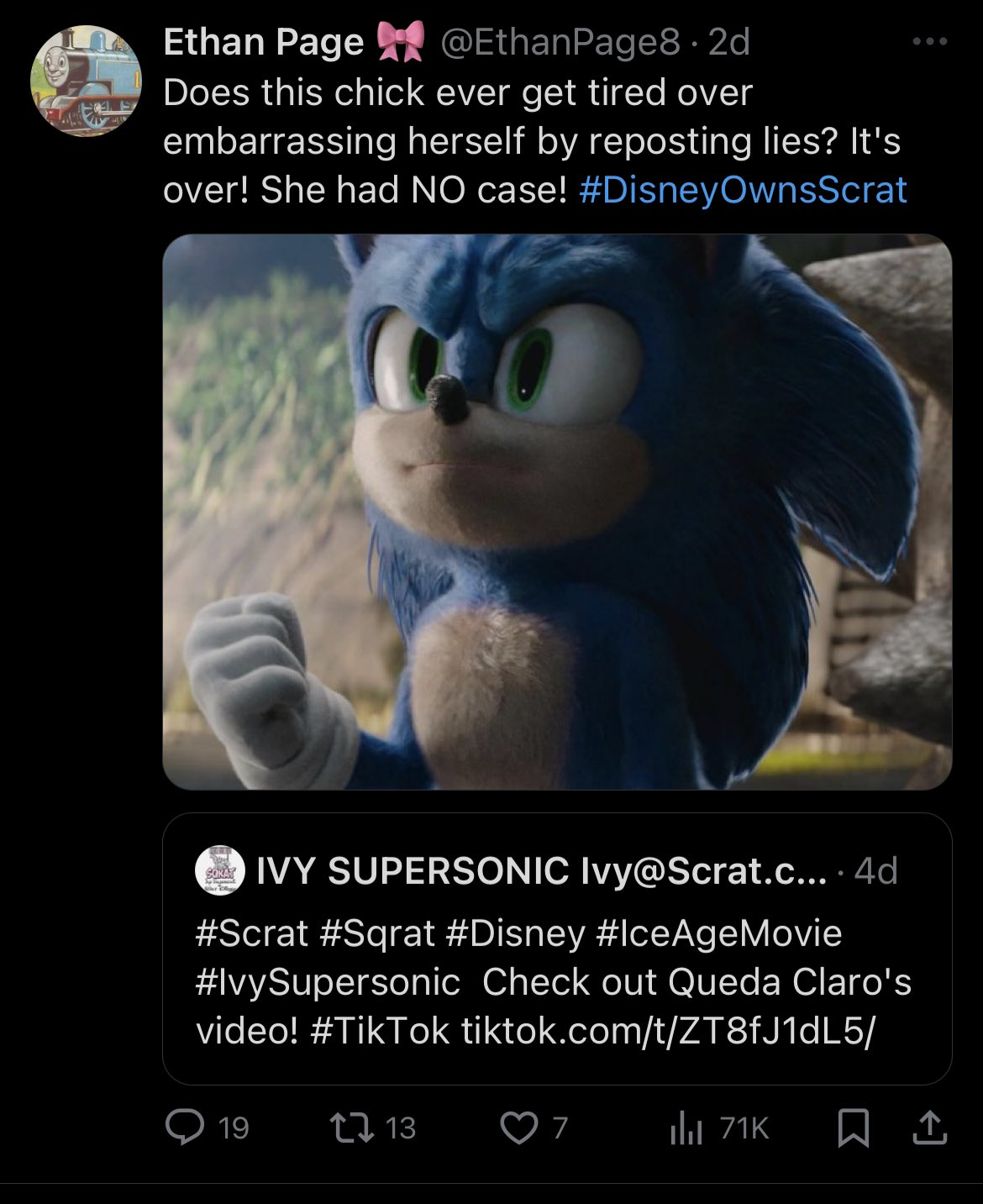This screenshot has height=1204, width=983.
Task: Open the Ethan Page display name
Action: point(263,42)
